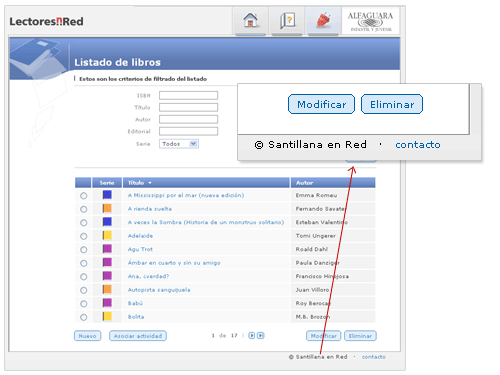Open the Serie dropdown showing Todos
Viewport: 500px width, 375px height.
pyautogui.click(x=179, y=144)
